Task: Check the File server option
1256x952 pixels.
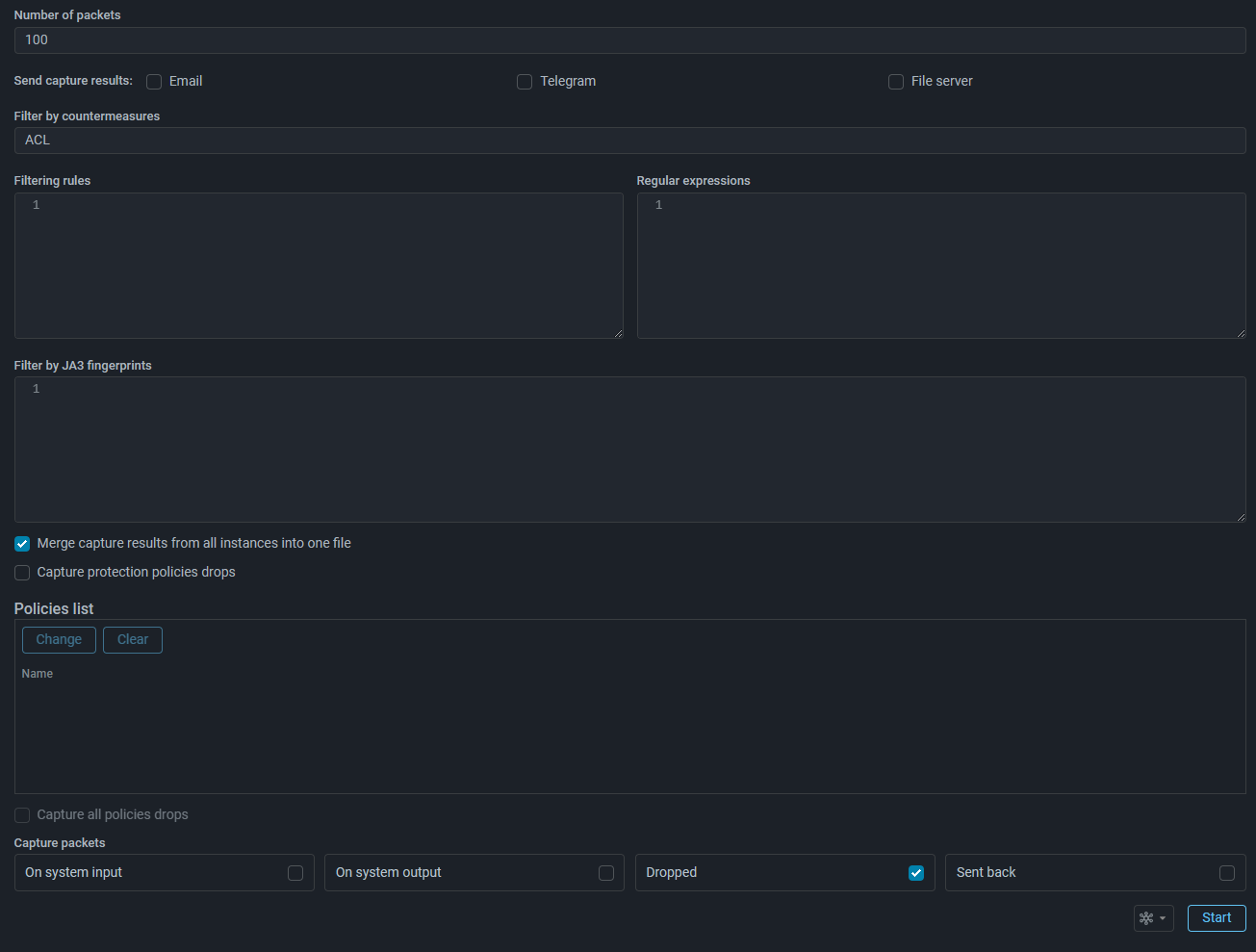Action: (x=896, y=82)
